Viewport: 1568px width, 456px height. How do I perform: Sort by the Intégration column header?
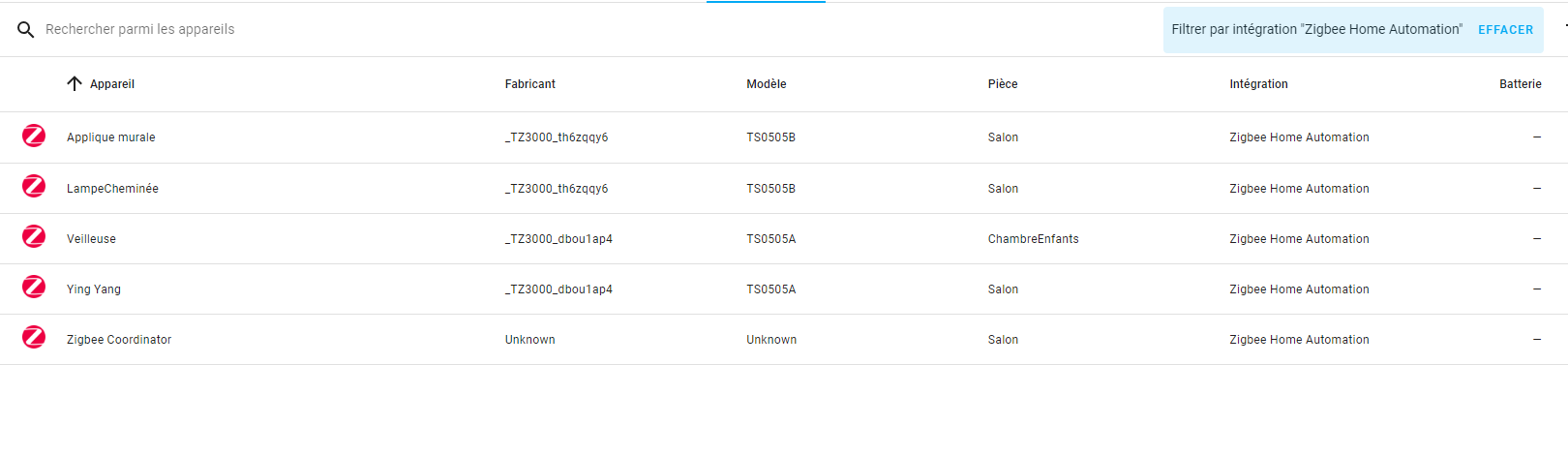1258,84
